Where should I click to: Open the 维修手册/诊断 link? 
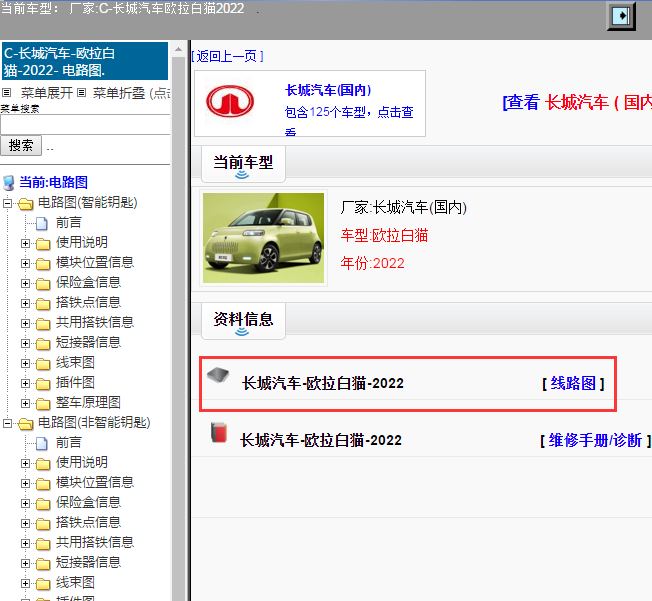point(595,440)
